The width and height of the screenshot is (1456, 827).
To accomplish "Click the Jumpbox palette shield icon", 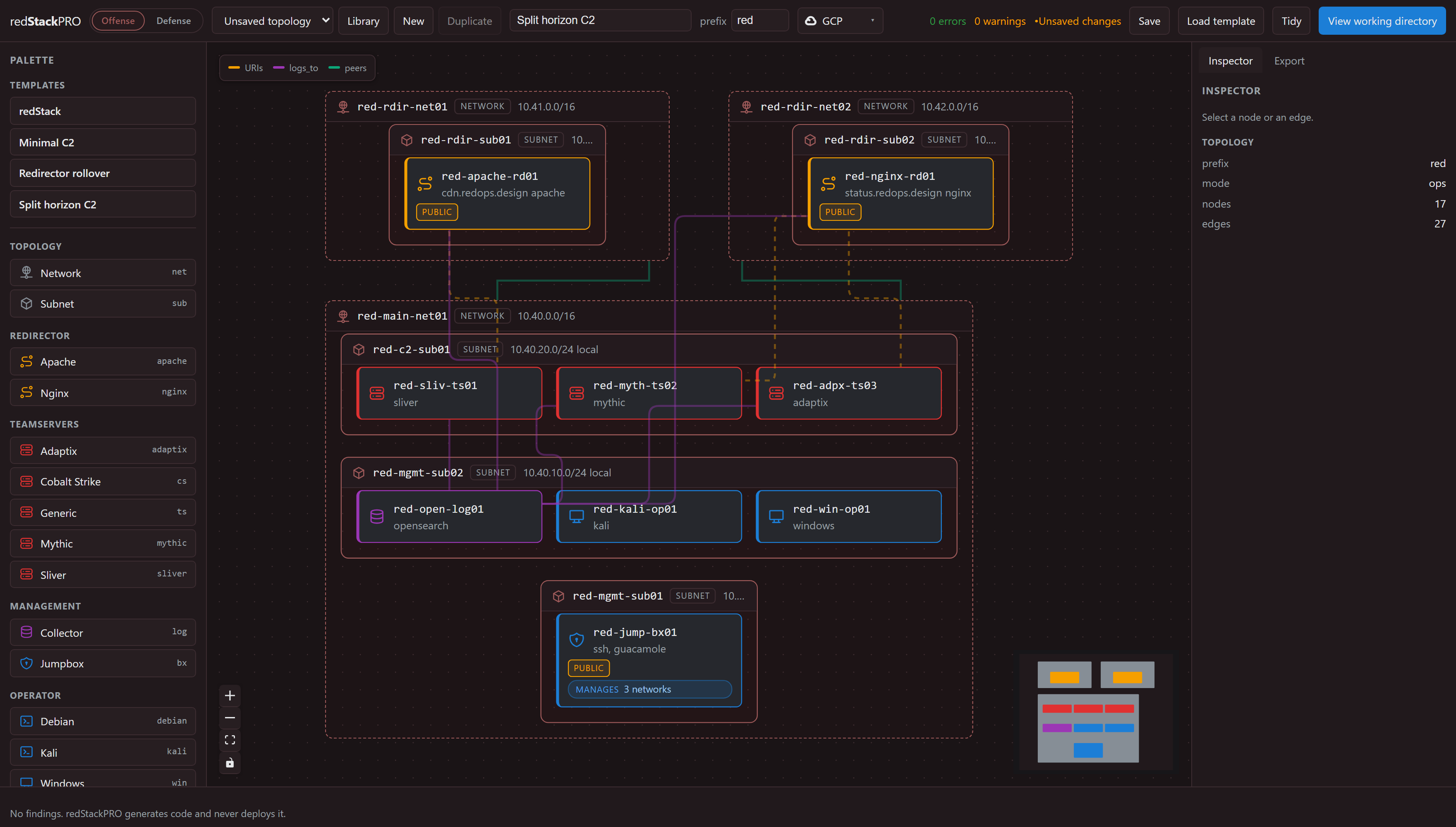I will tap(26, 663).
